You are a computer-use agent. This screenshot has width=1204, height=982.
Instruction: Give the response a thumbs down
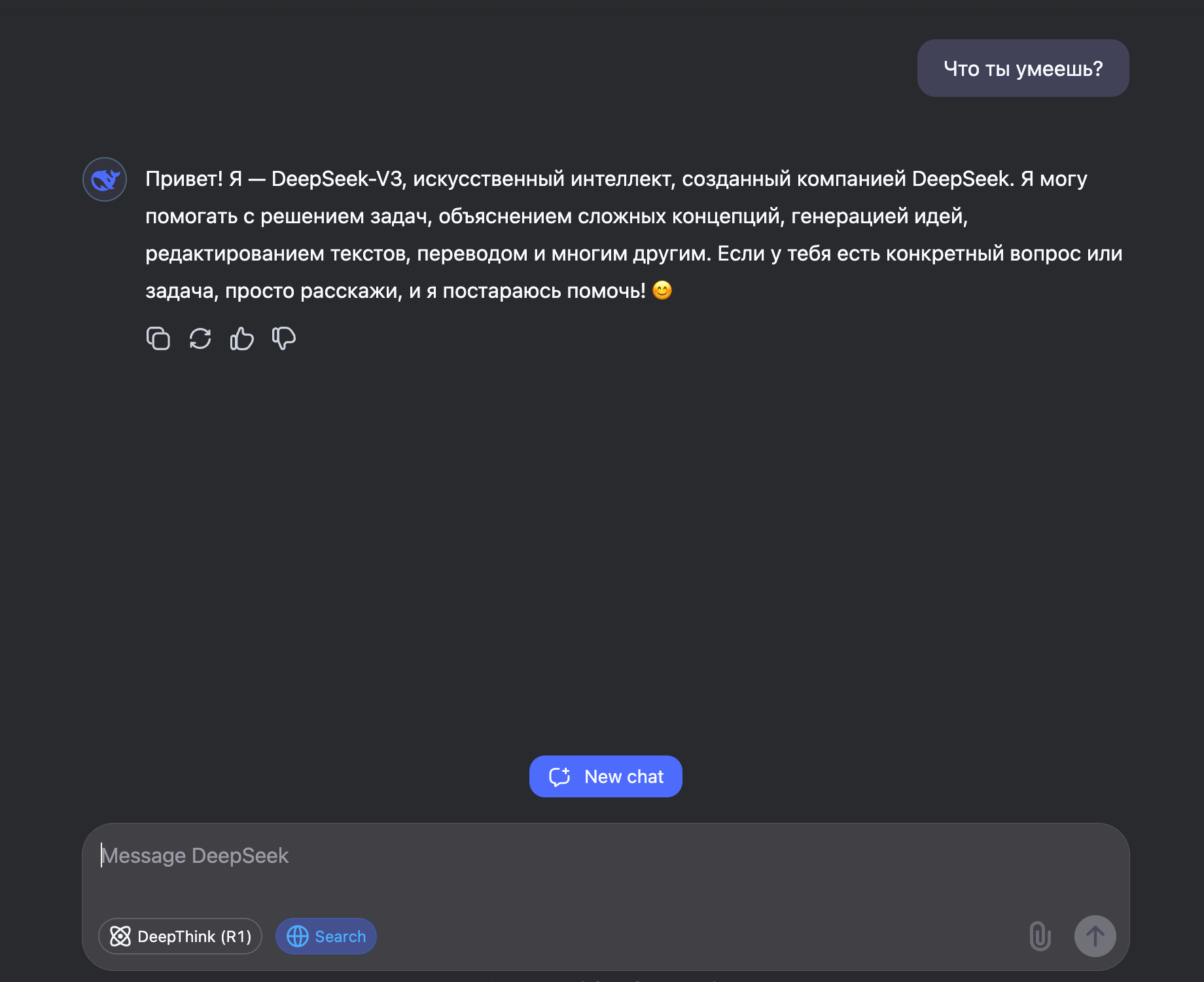(x=284, y=338)
